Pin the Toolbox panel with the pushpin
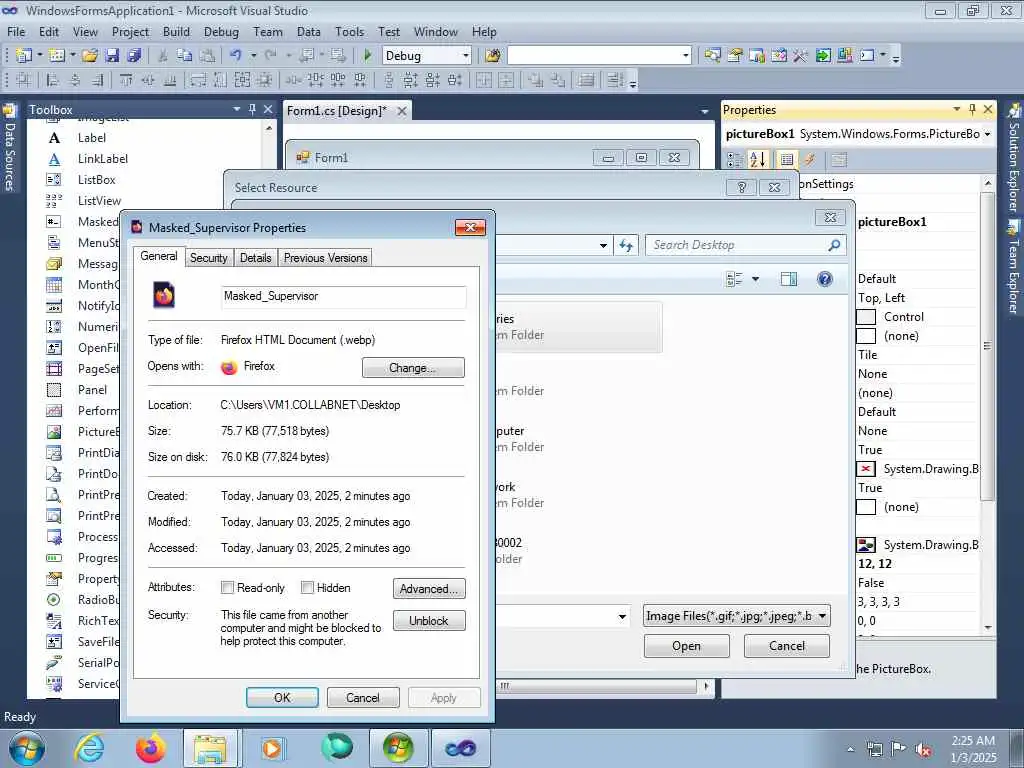 point(252,109)
